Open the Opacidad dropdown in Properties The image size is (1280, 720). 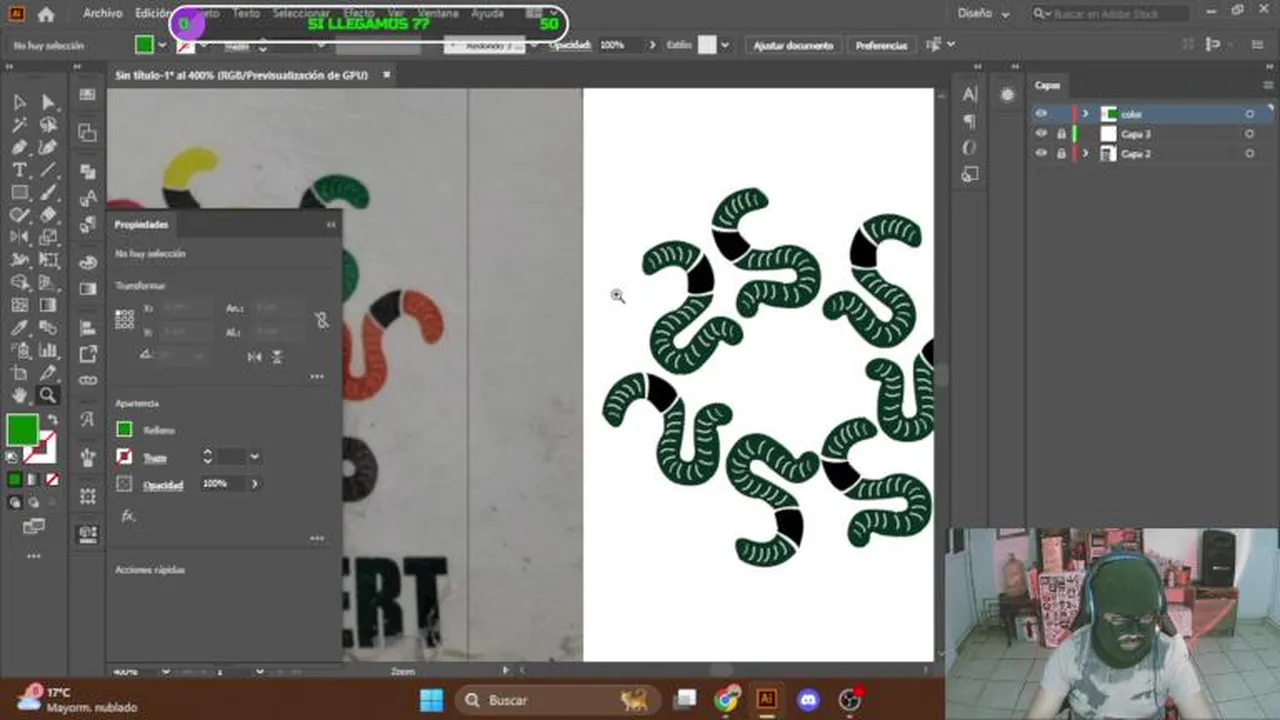click(x=255, y=484)
